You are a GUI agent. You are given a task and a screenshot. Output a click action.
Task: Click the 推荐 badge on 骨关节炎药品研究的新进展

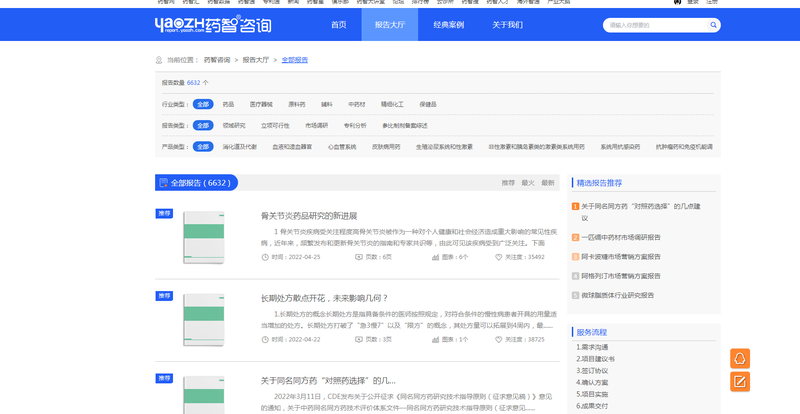click(164, 213)
